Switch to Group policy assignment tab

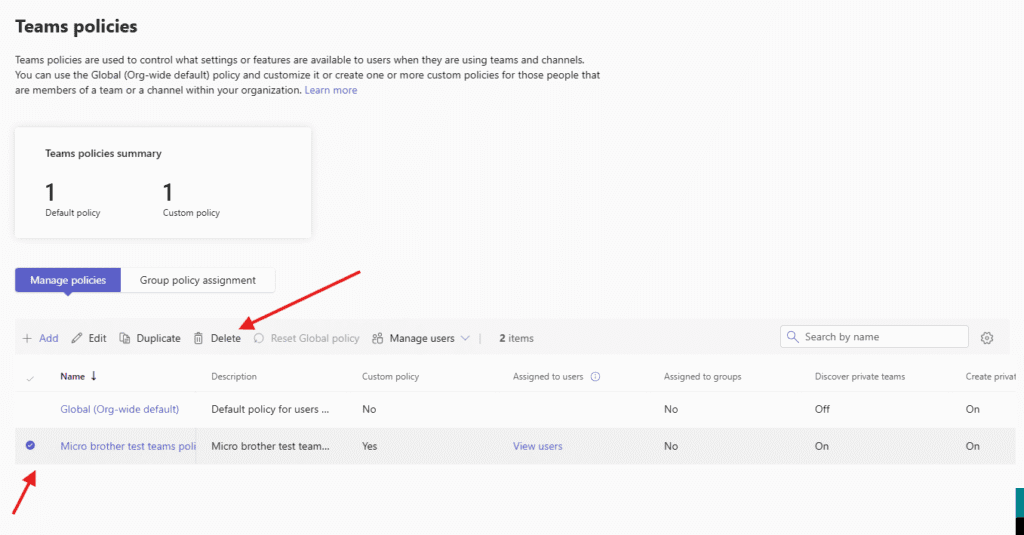[198, 280]
